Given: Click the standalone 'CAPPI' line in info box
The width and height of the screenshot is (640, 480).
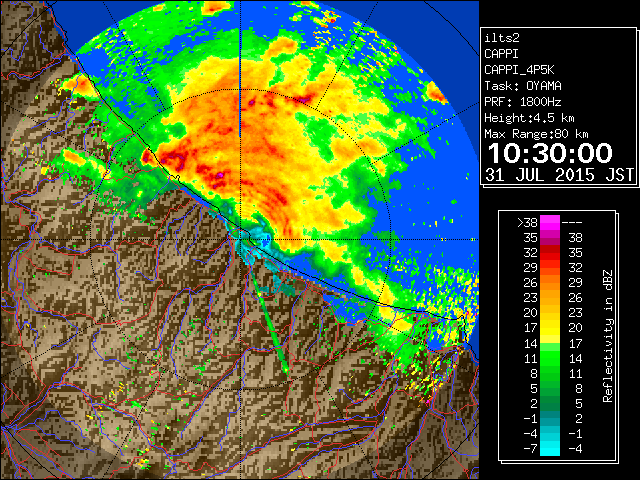Looking at the screenshot, I should 501,54.
